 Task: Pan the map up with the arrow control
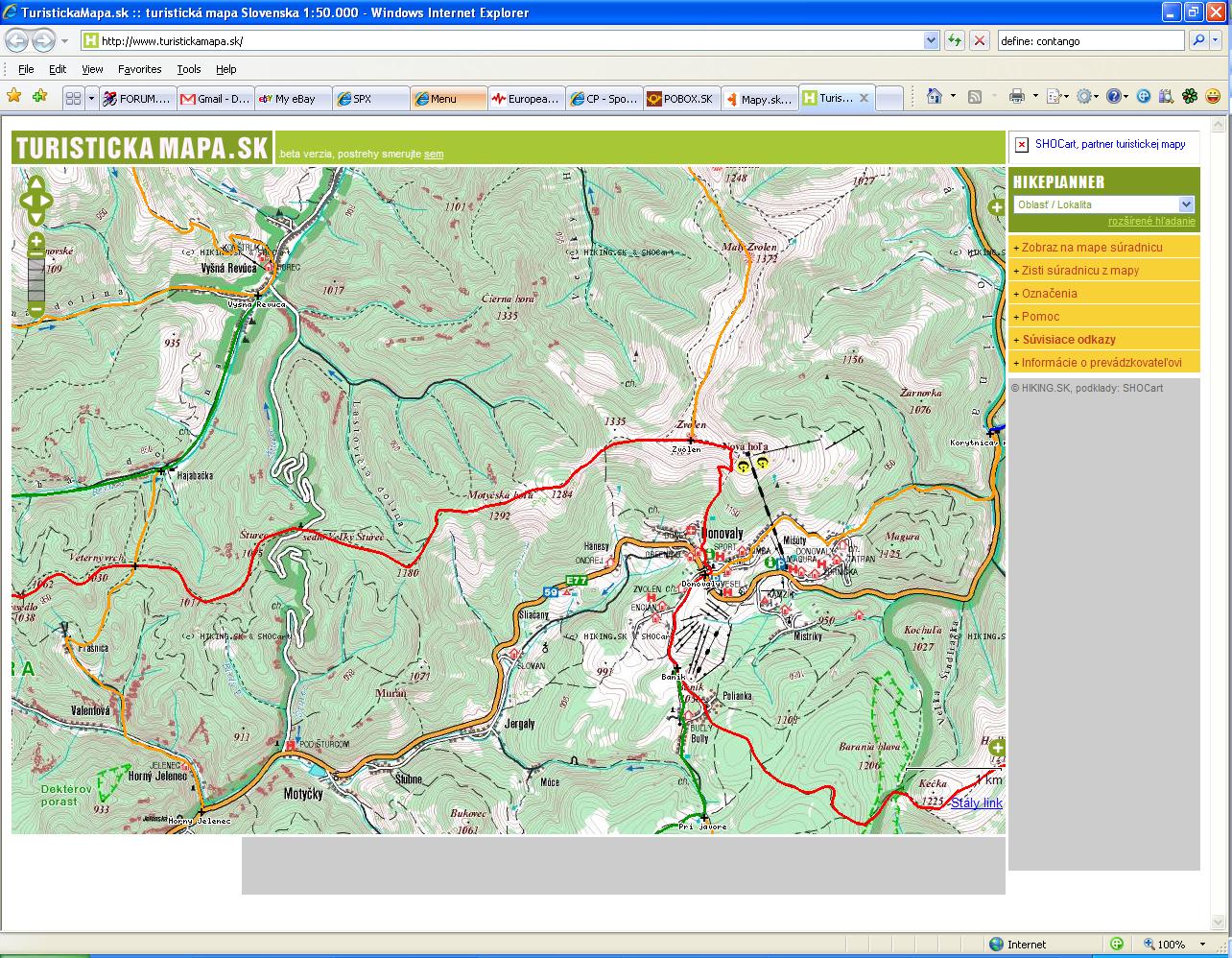pyautogui.click(x=36, y=183)
